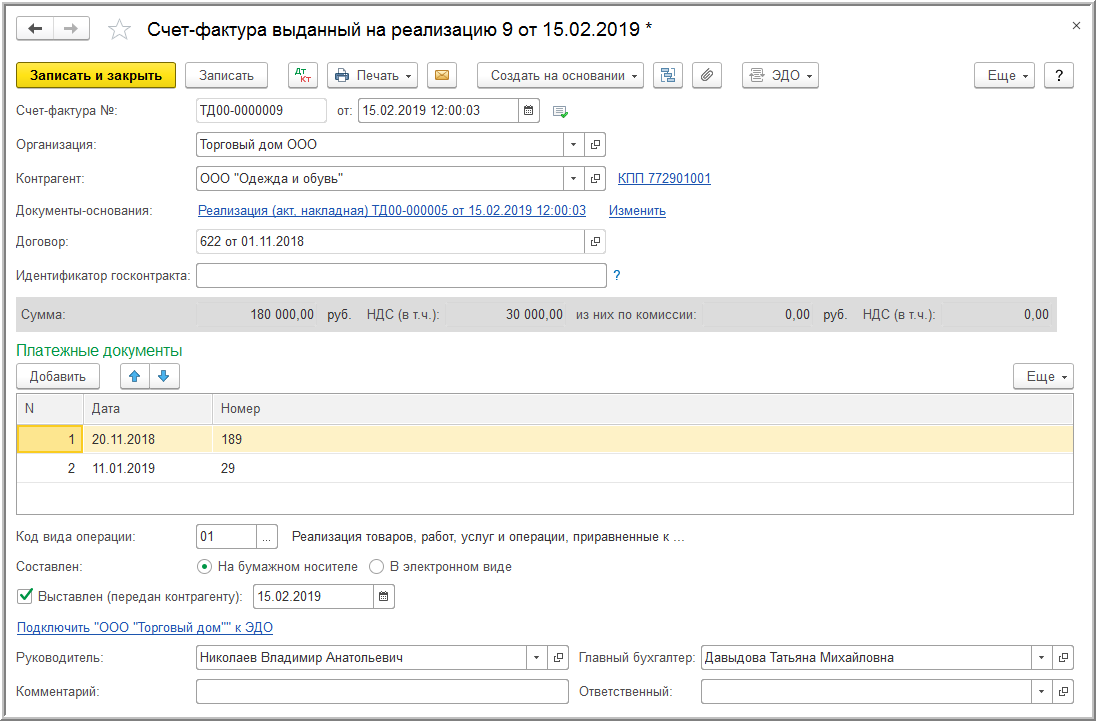Screen dimensions: 1096x721
Task: Go forward with the right arrow button
Action: [x=71, y=29]
